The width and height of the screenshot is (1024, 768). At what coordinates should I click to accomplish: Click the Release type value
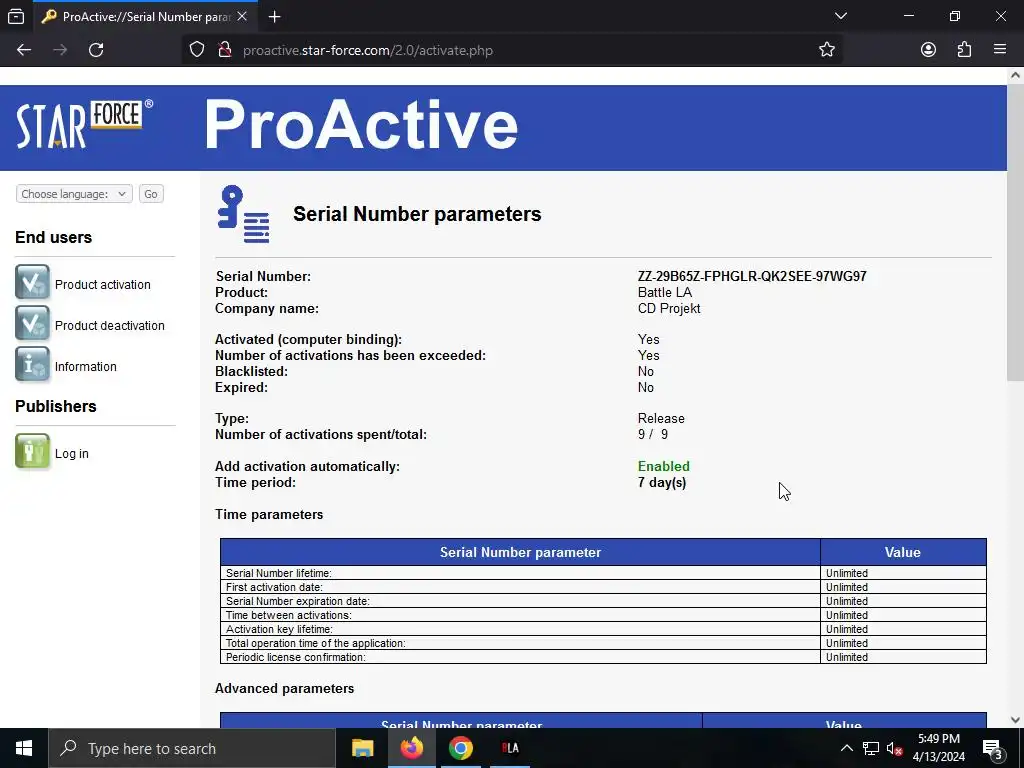click(661, 419)
